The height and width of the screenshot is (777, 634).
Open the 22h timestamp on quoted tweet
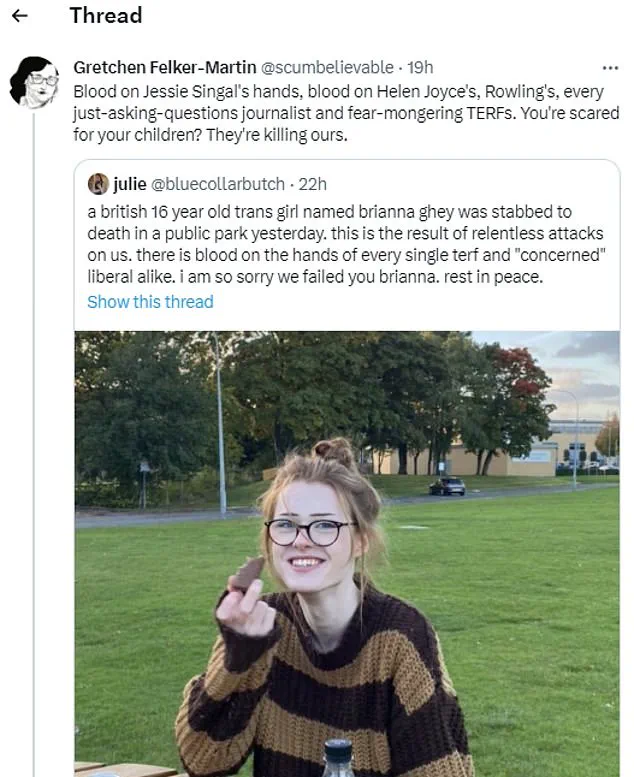[313, 184]
